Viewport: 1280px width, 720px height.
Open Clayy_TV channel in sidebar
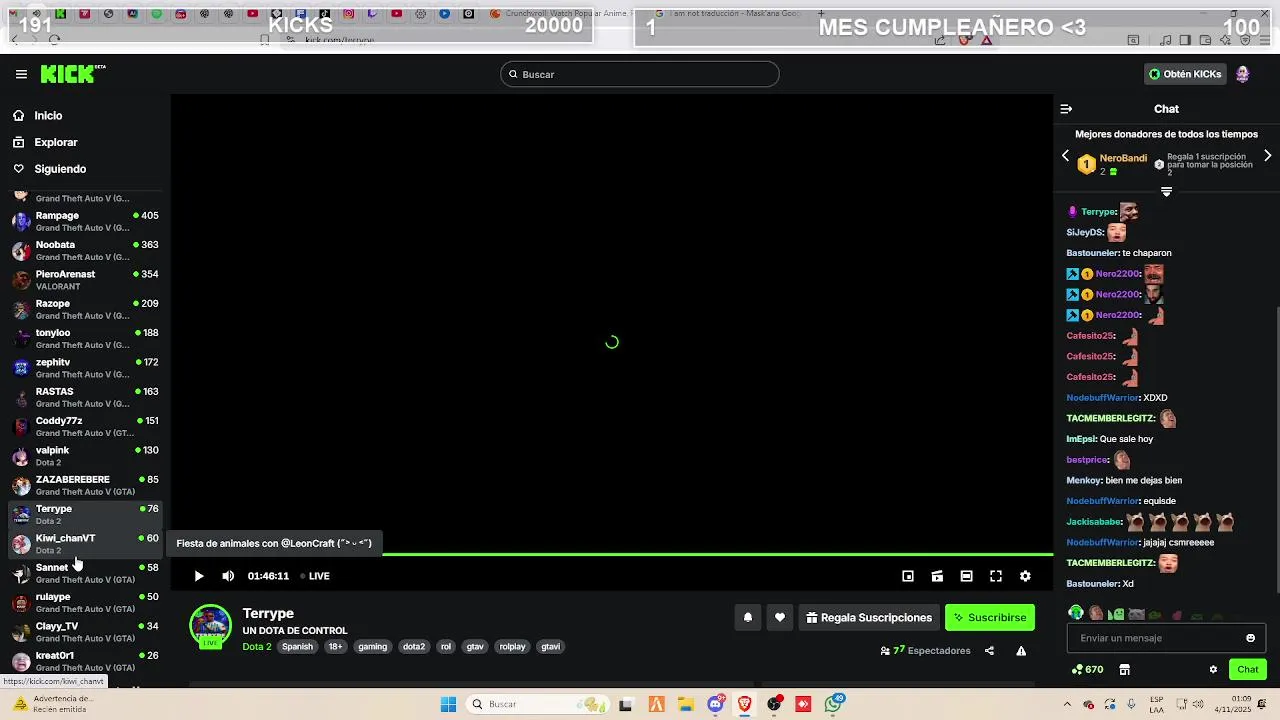tap(85, 632)
